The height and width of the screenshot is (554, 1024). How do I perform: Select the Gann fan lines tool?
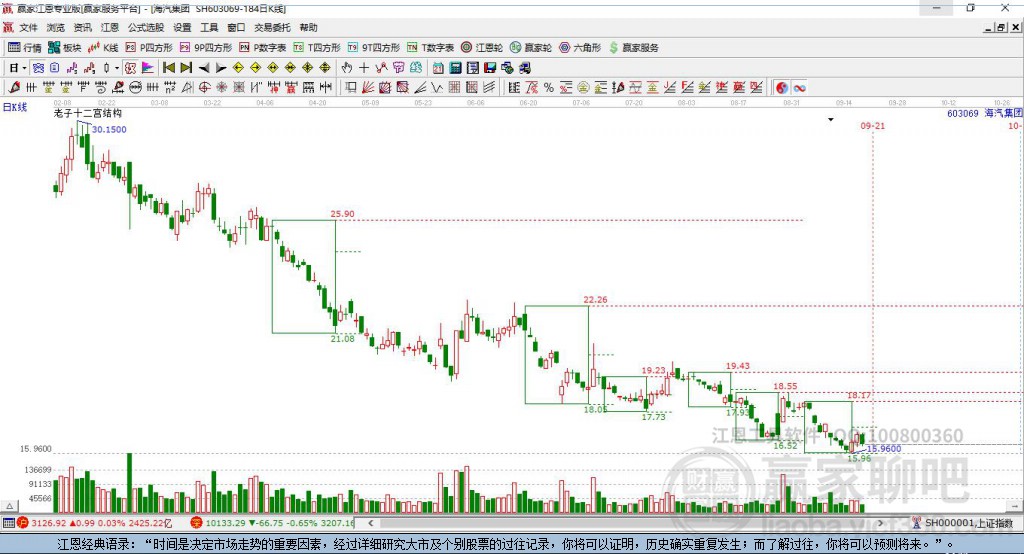(x=368, y=88)
